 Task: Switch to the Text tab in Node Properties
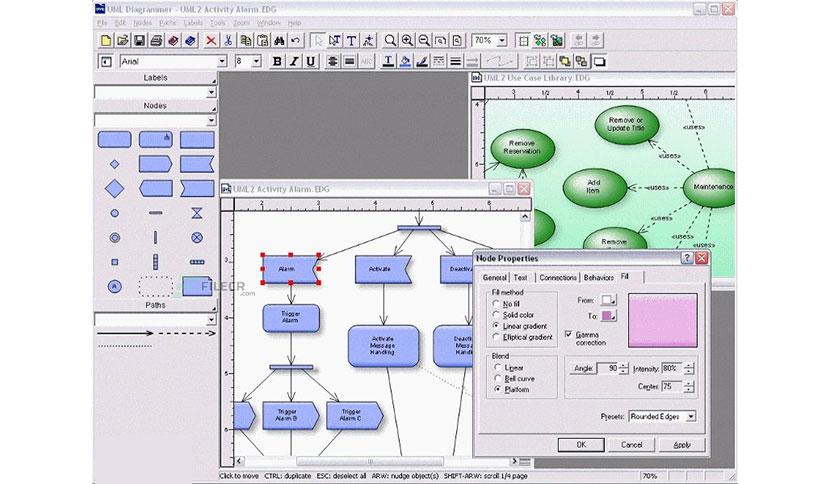[x=520, y=278]
